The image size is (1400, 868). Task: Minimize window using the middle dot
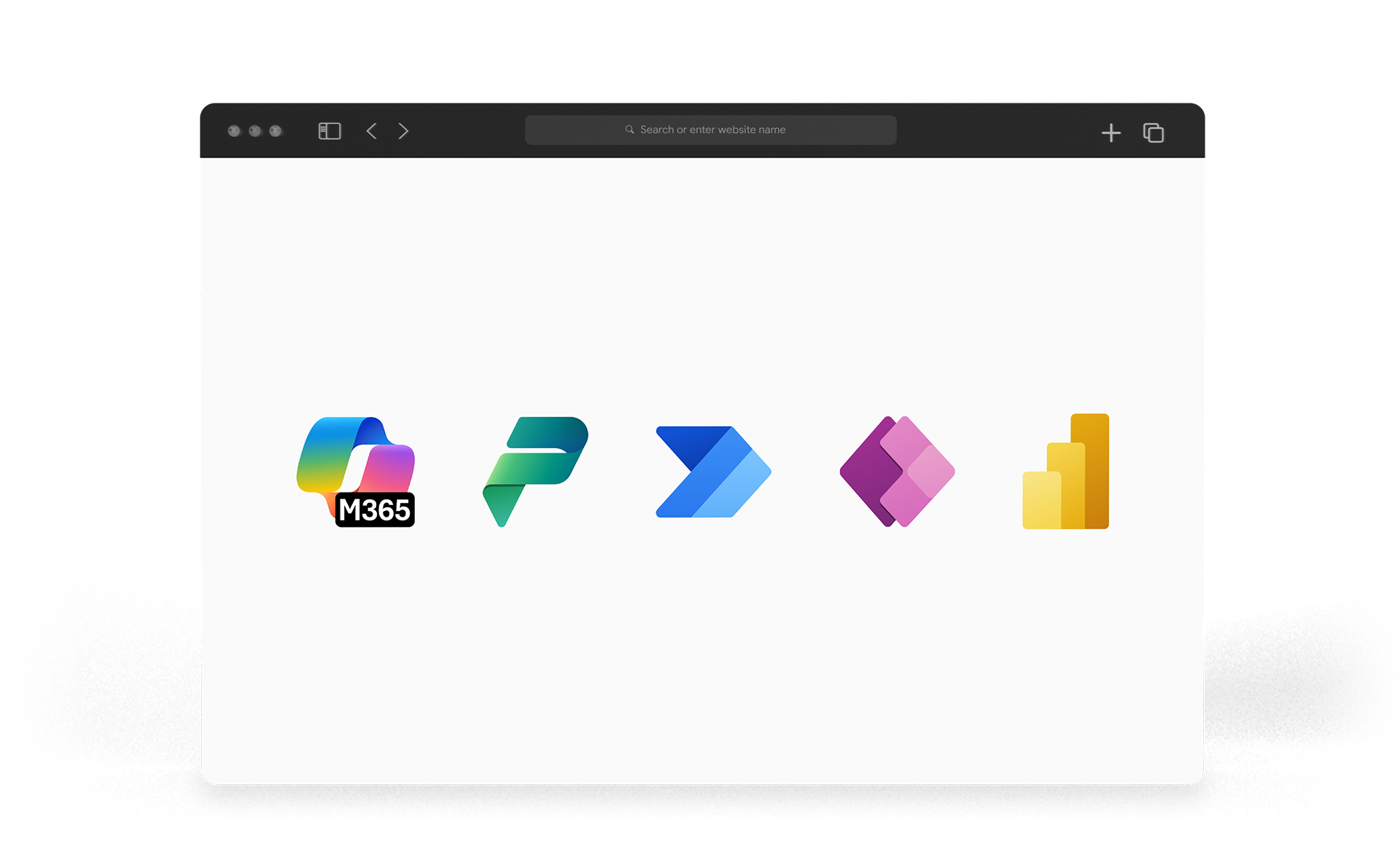[254, 131]
